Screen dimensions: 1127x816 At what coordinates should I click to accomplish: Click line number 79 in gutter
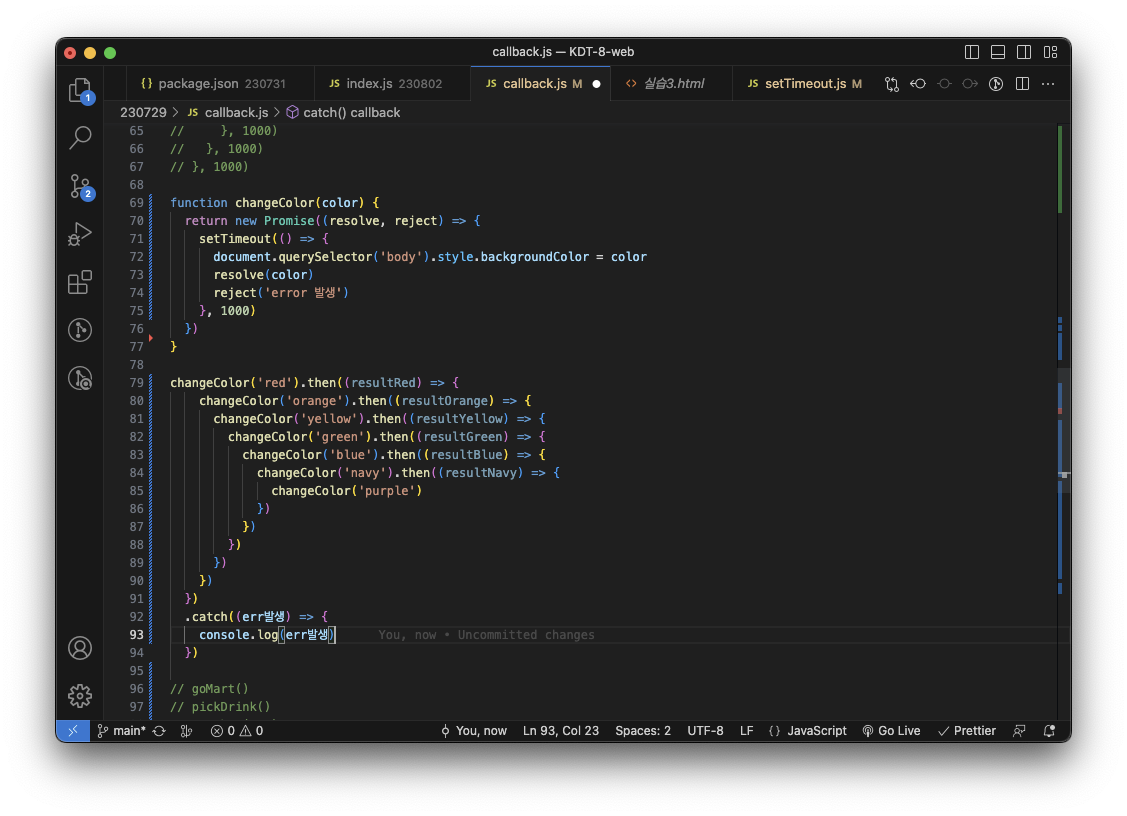[x=137, y=382]
